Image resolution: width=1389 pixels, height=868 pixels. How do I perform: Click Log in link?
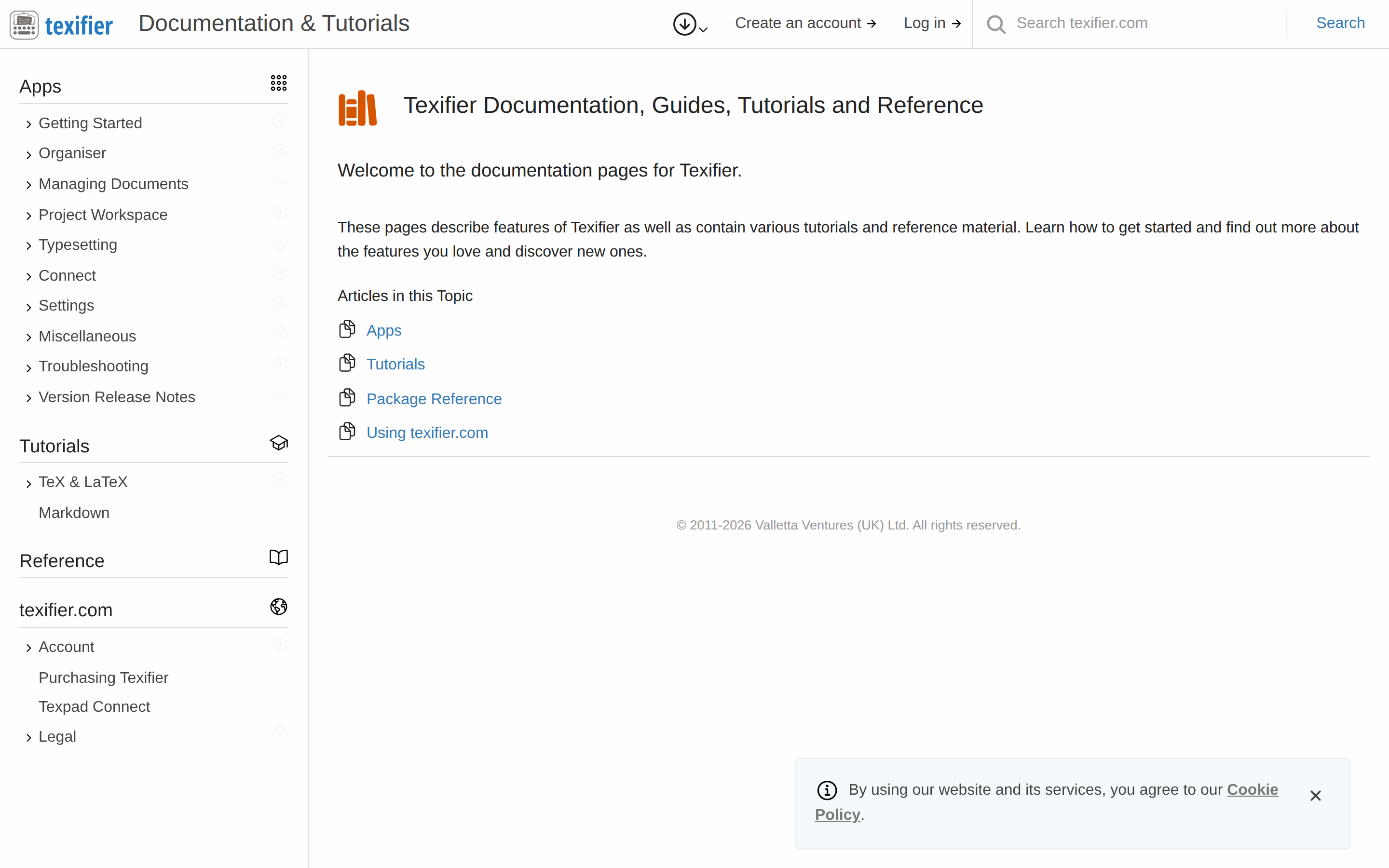point(932,23)
